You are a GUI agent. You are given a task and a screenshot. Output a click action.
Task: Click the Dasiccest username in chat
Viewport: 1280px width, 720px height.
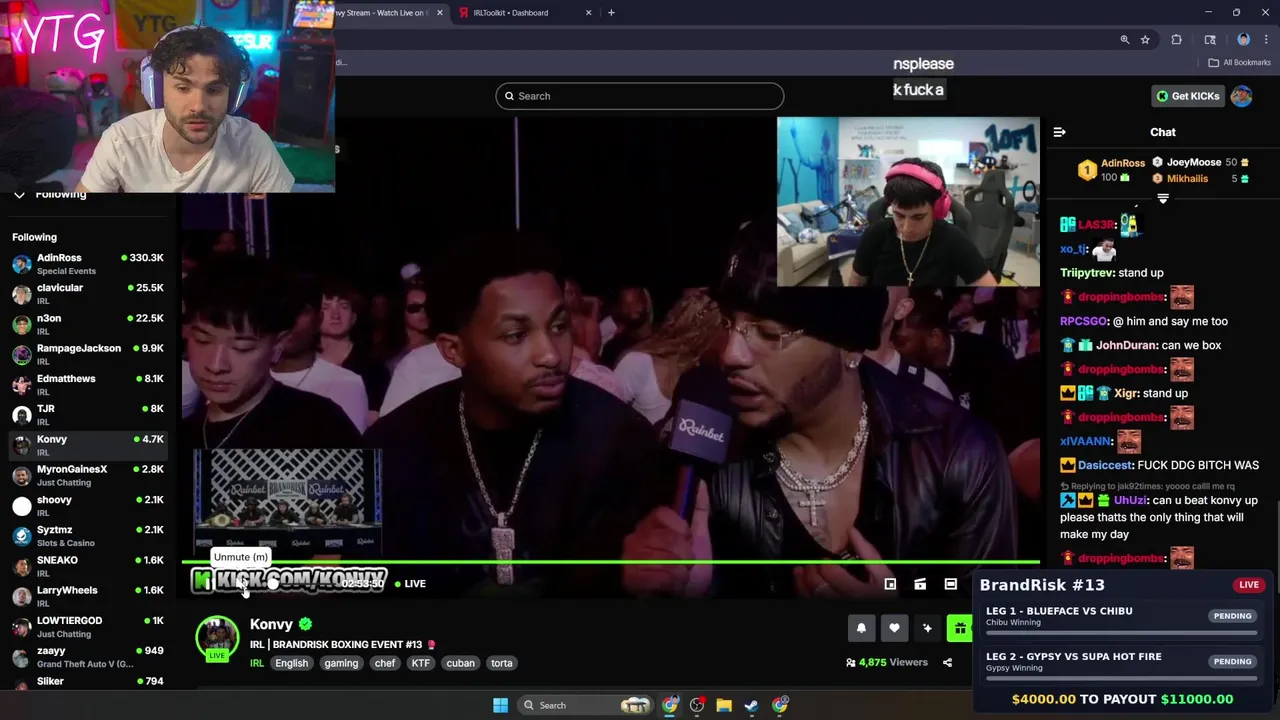1105,465
